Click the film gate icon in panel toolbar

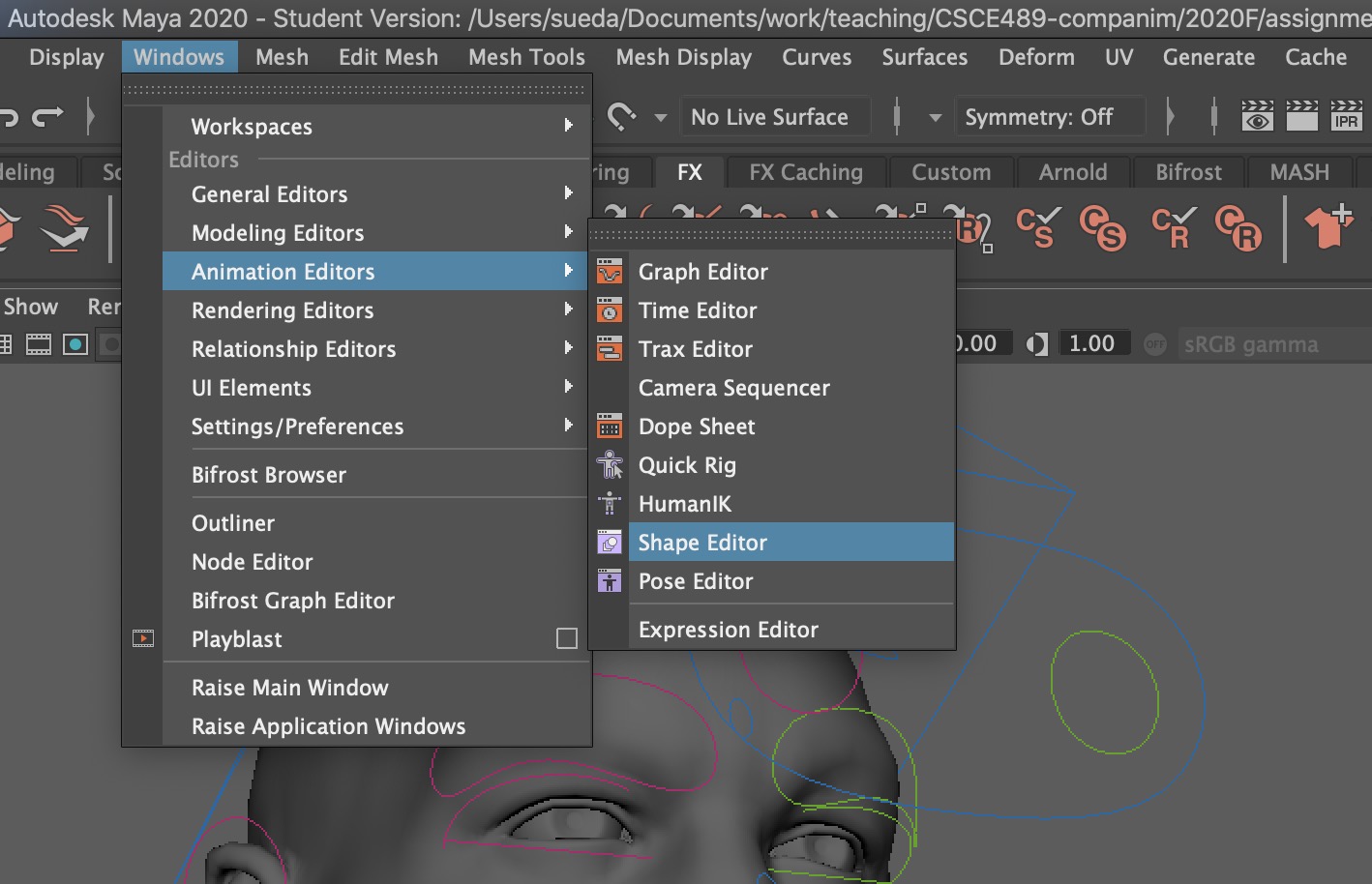tap(39, 344)
